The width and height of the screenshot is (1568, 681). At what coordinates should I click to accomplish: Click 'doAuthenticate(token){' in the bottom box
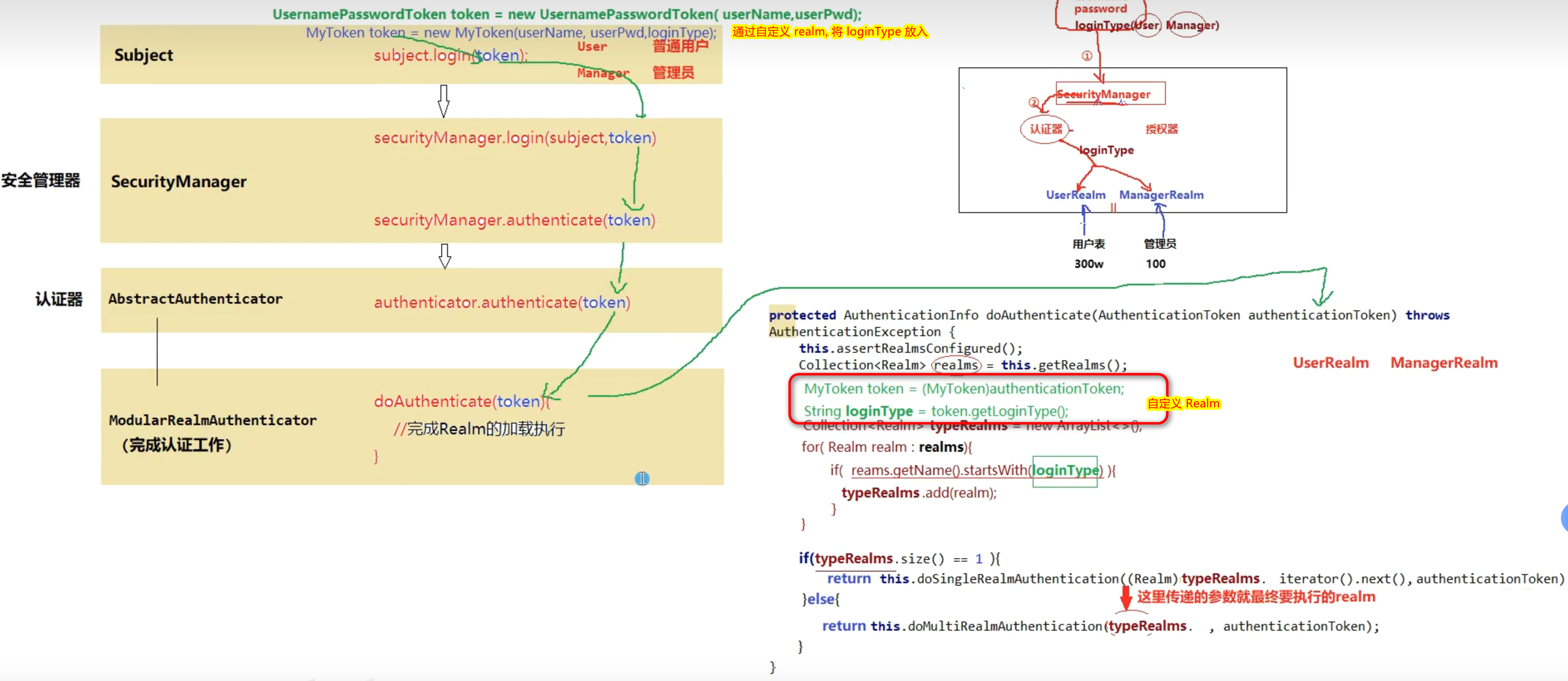pyautogui.click(x=462, y=402)
